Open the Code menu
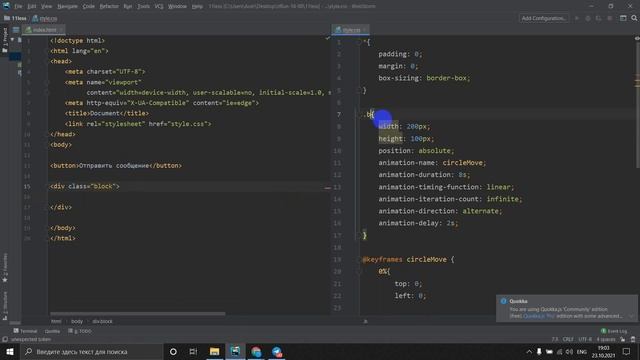 [x=88, y=6]
